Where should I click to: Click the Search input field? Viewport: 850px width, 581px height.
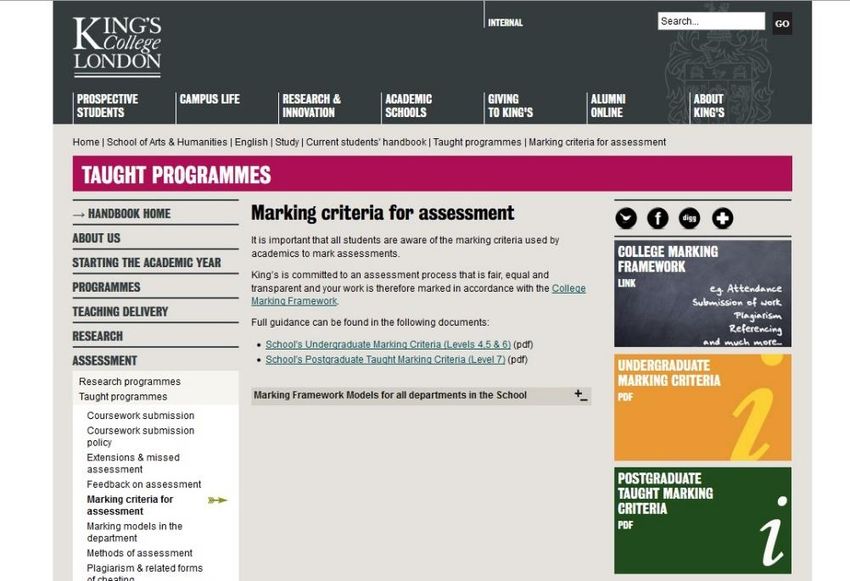point(711,21)
